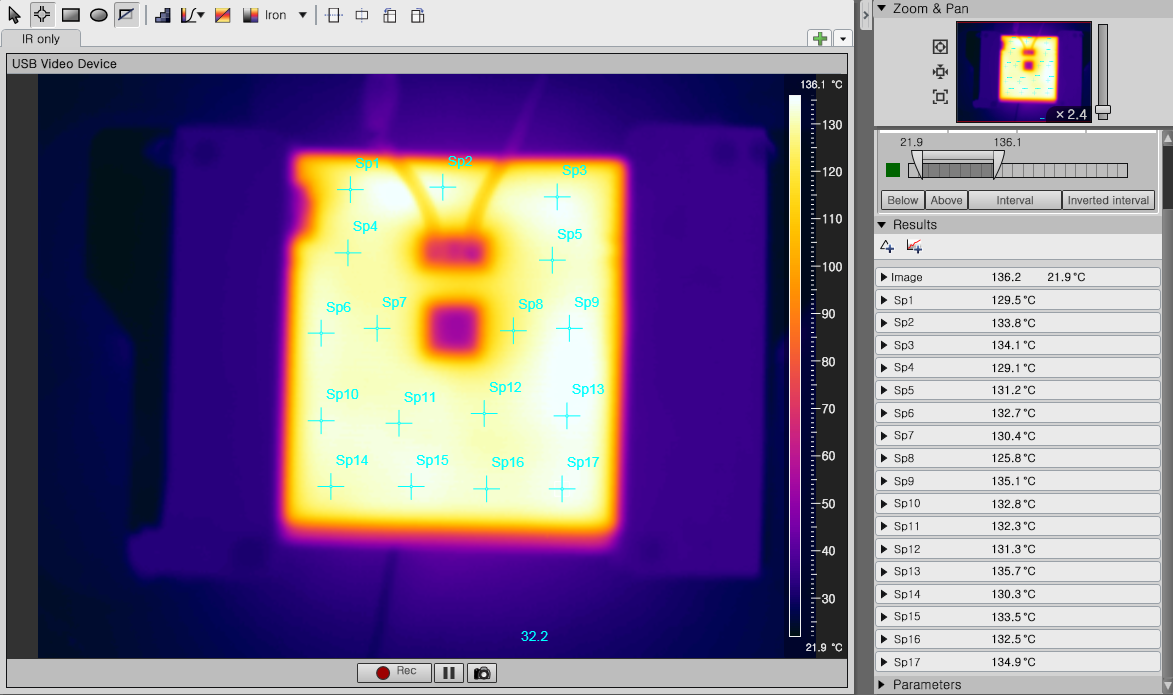Viewport: 1173px width, 695px height.
Task: Pick the ellipse area measurement tool
Action: (x=99, y=15)
